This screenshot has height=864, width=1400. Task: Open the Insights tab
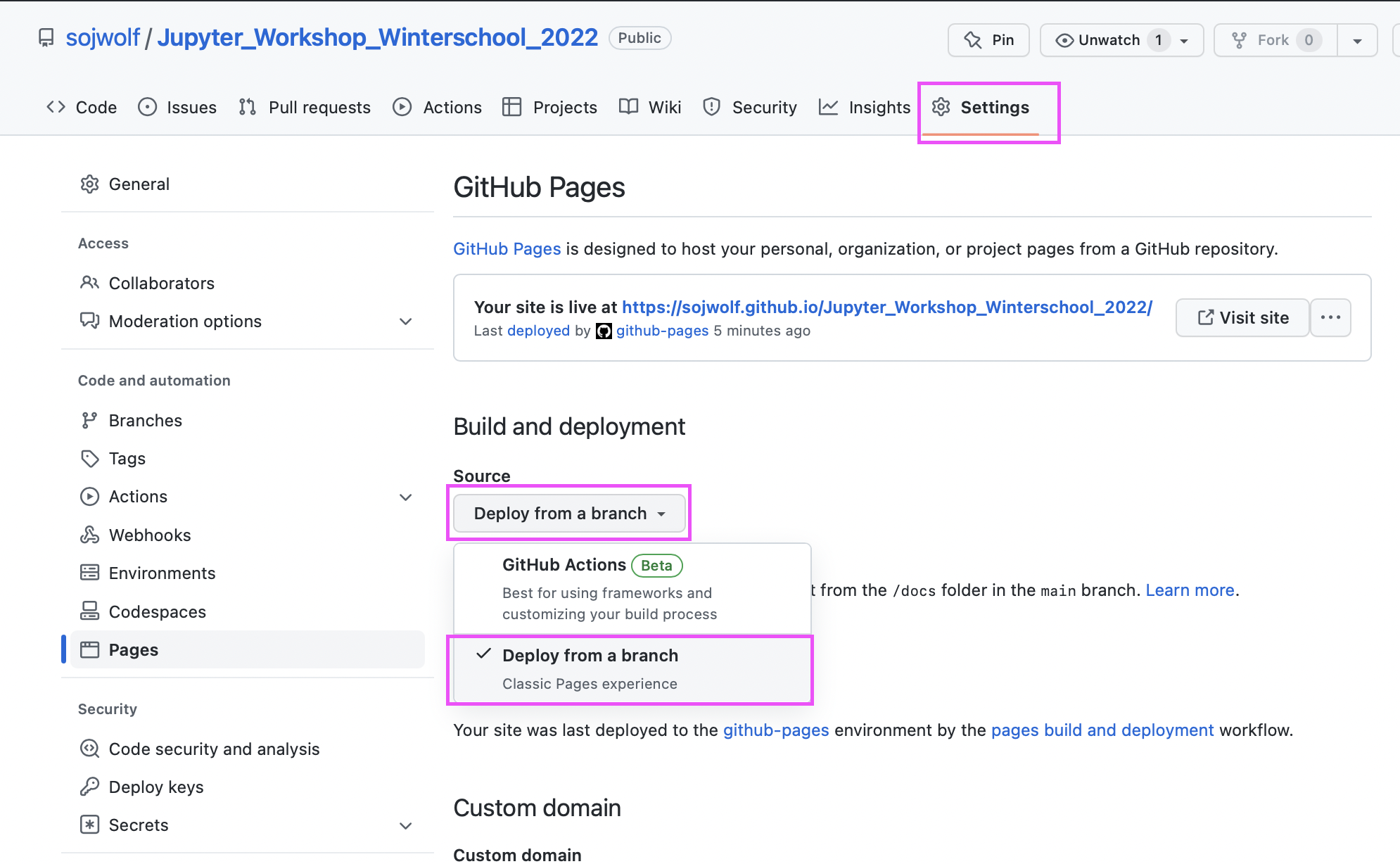pos(865,107)
